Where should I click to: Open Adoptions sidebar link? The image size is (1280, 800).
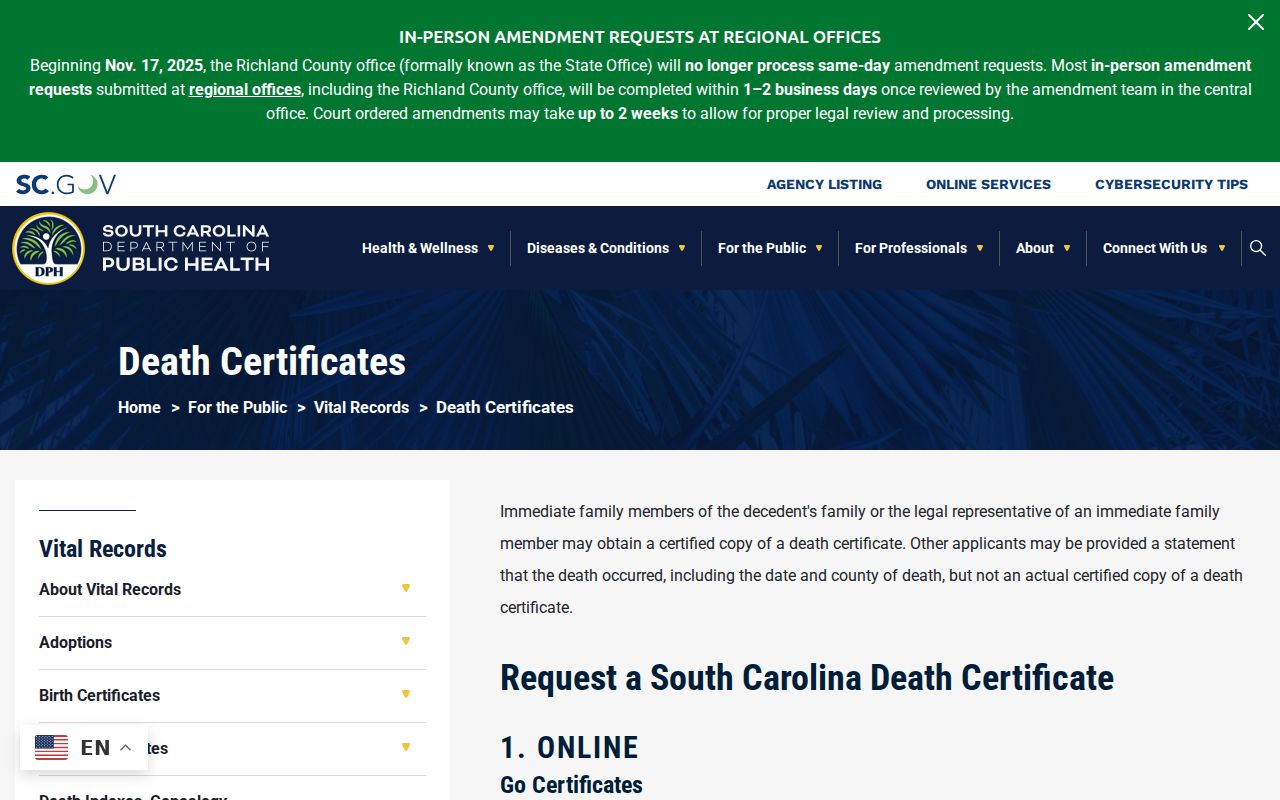click(75, 642)
